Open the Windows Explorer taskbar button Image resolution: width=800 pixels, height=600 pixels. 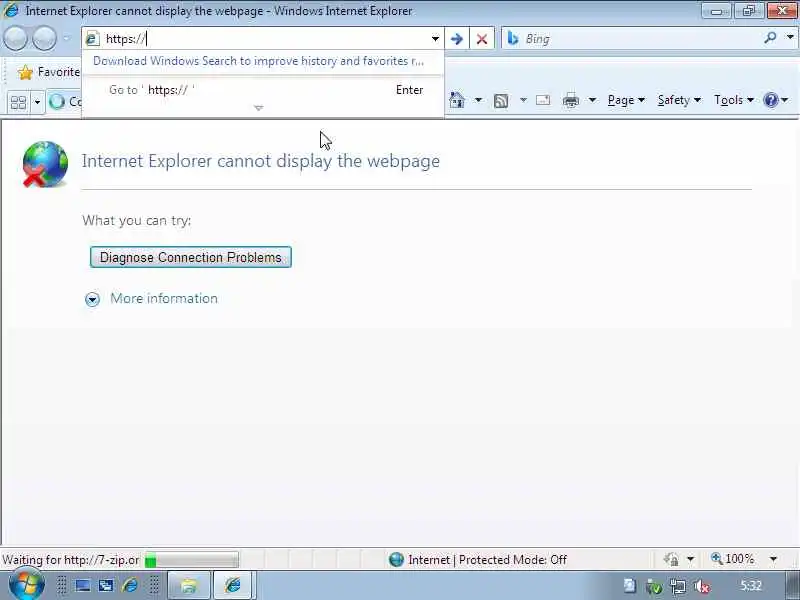189,586
